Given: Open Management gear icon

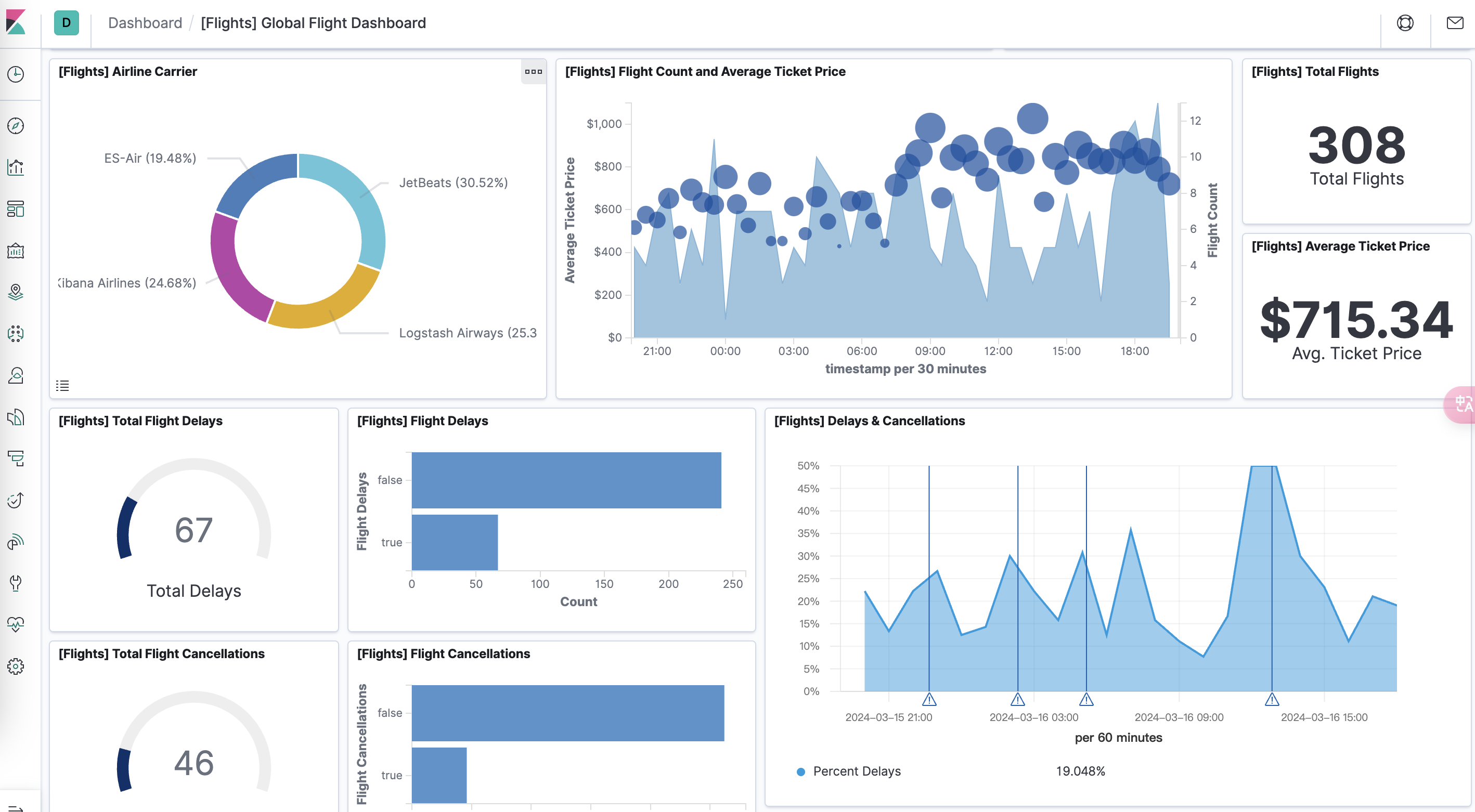Looking at the screenshot, I should [16, 666].
